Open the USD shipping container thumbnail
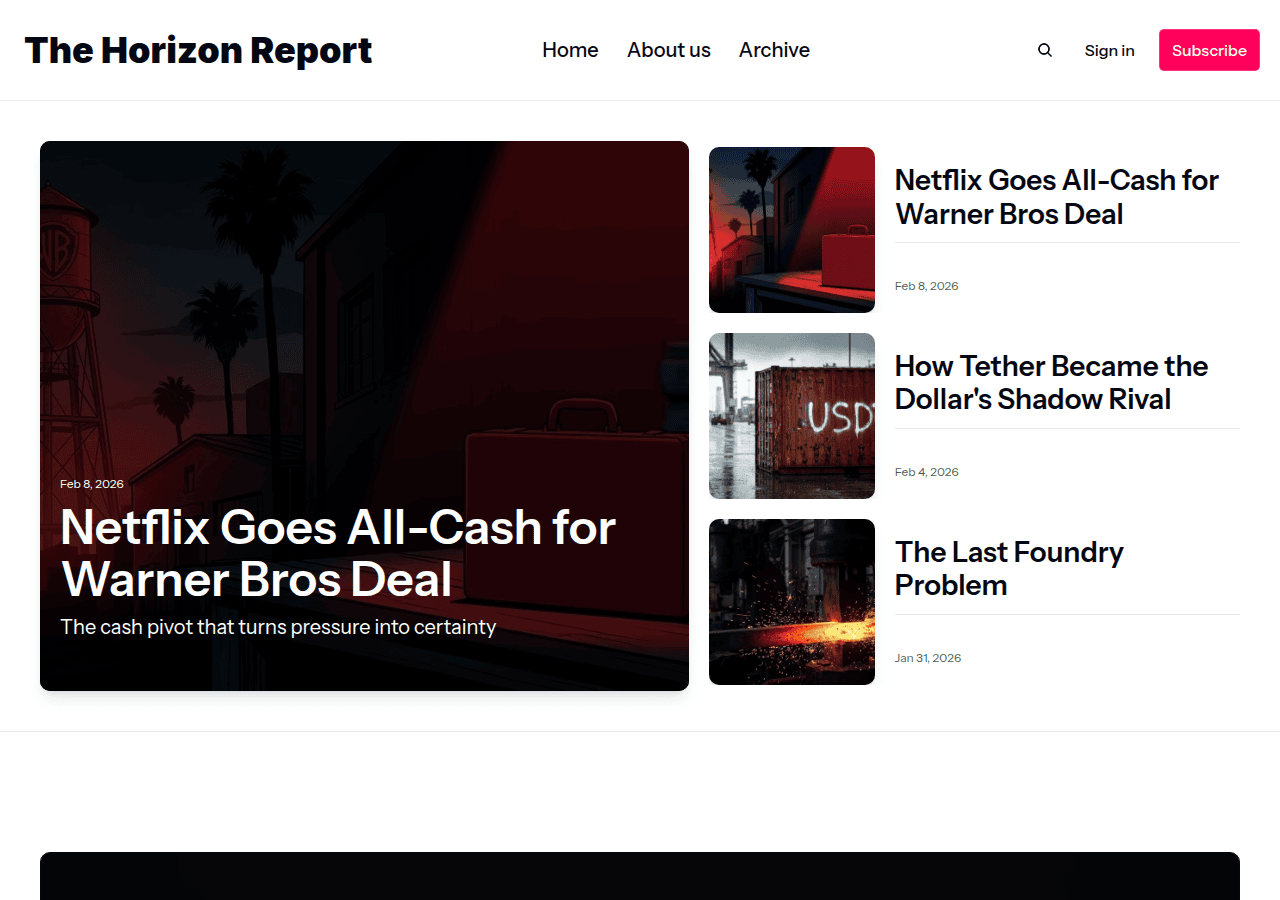1280x900 pixels. pos(792,416)
